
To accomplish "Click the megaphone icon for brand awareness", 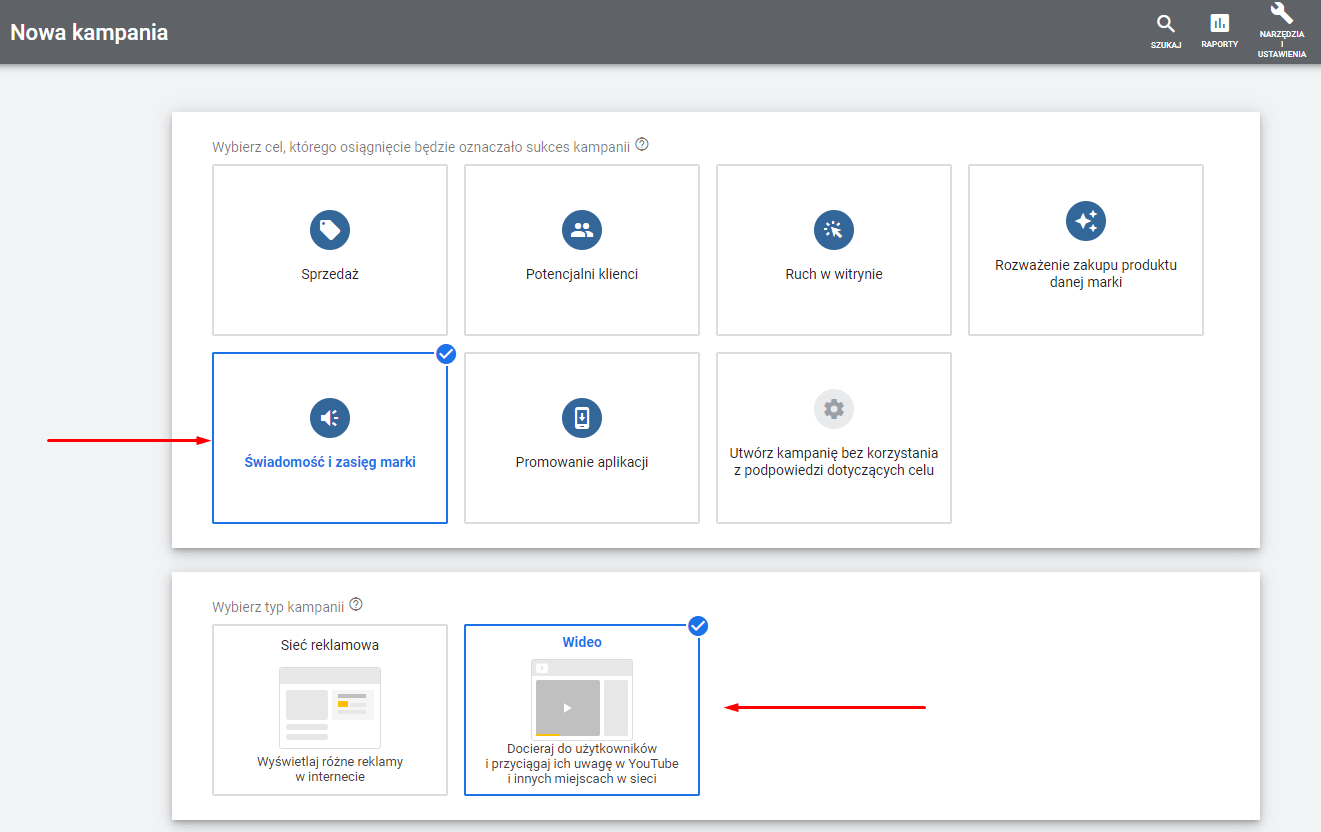I will click(330, 417).
